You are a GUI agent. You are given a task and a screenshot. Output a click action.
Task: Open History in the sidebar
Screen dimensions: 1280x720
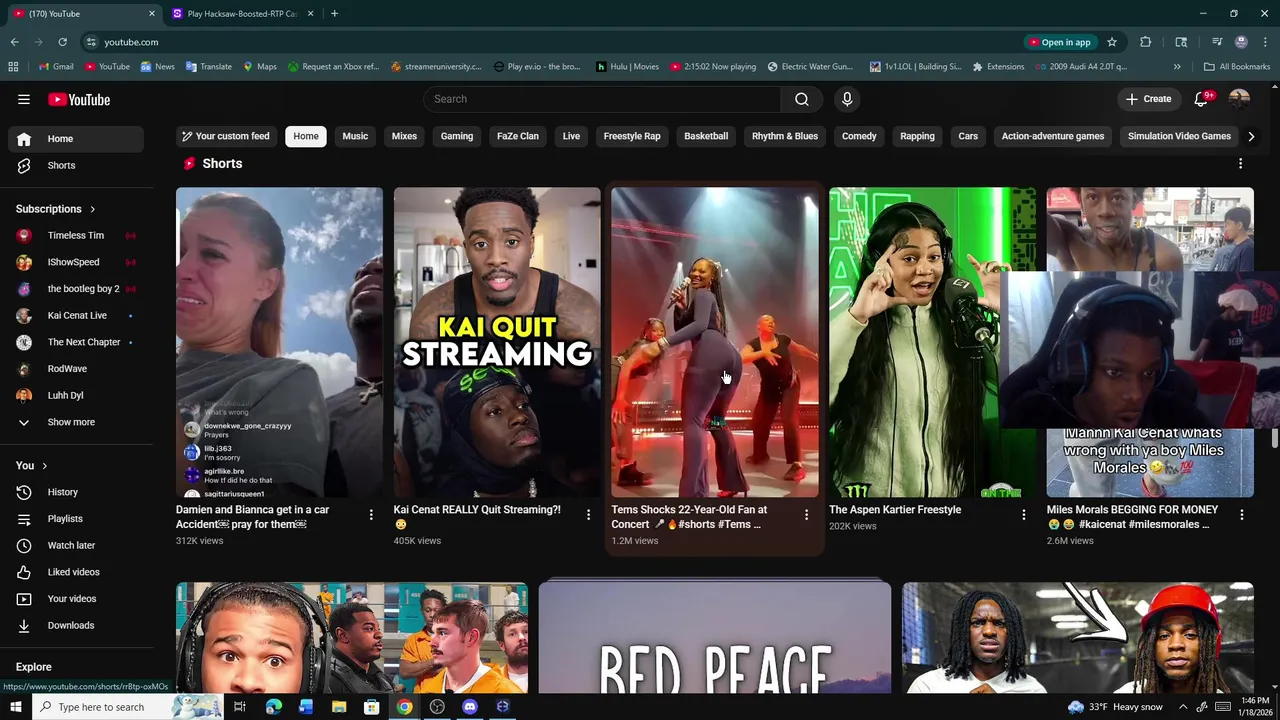pos(76,492)
